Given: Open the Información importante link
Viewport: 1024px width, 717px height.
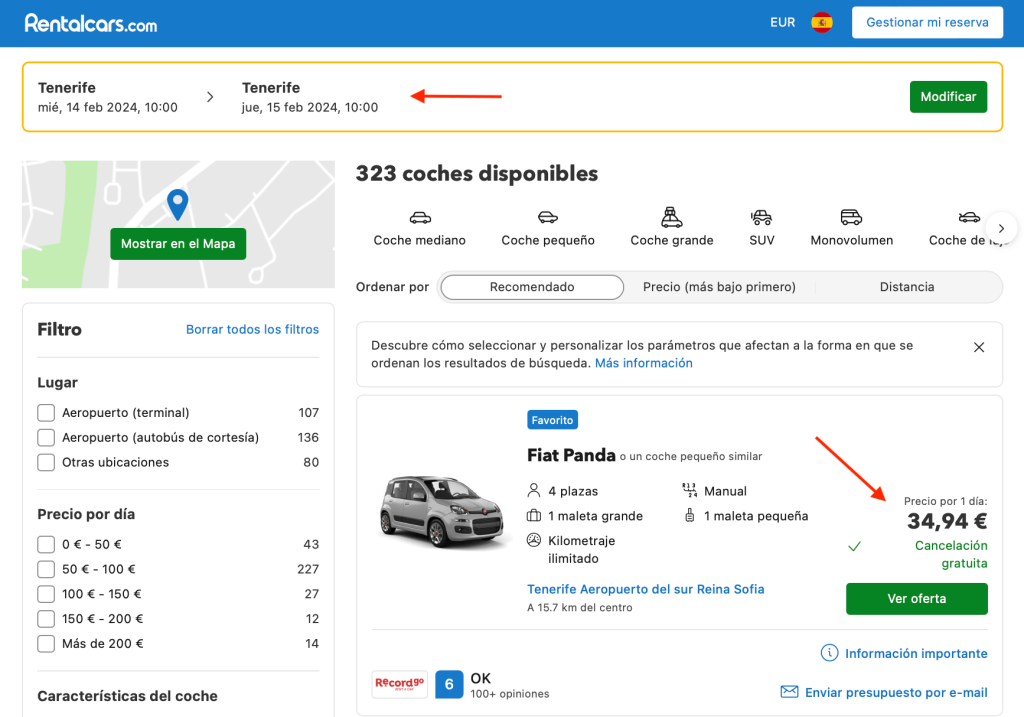Looking at the screenshot, I should point(916,653).
